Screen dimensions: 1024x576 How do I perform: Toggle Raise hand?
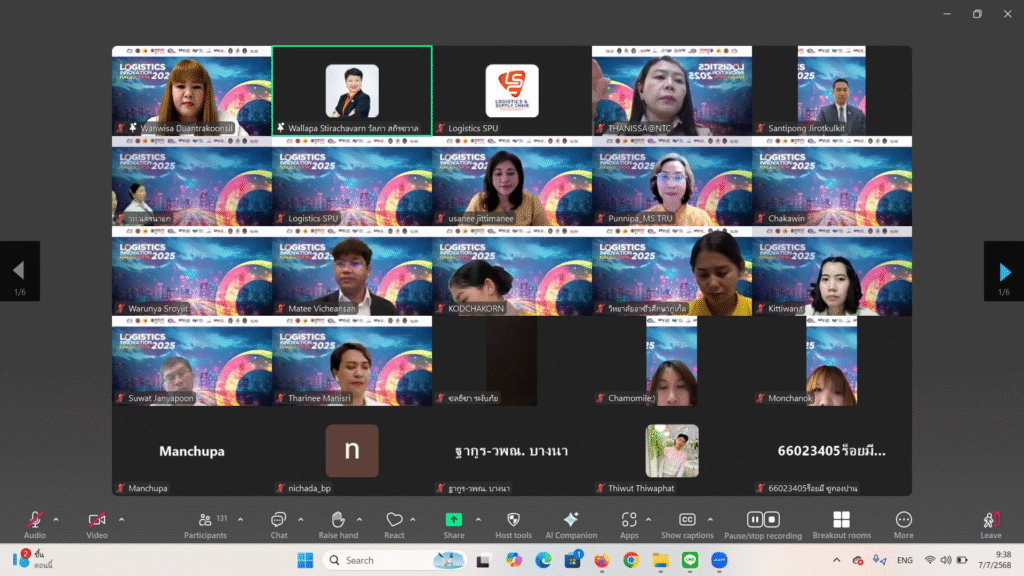pos(338,524)
